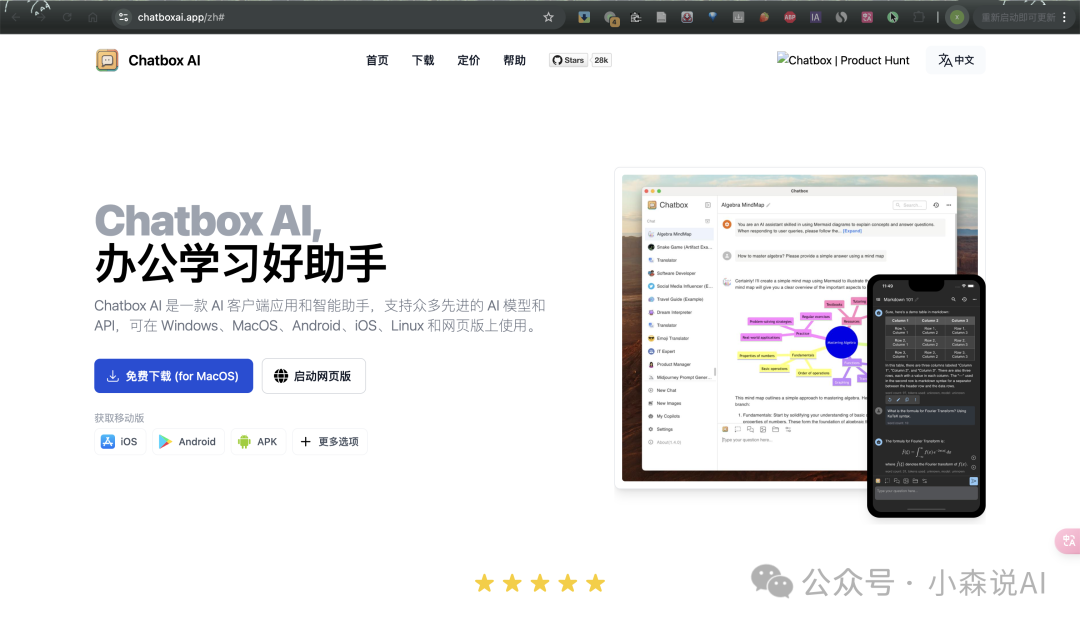
Task: Click the 获取移动版 label
Action: (119, 418)
